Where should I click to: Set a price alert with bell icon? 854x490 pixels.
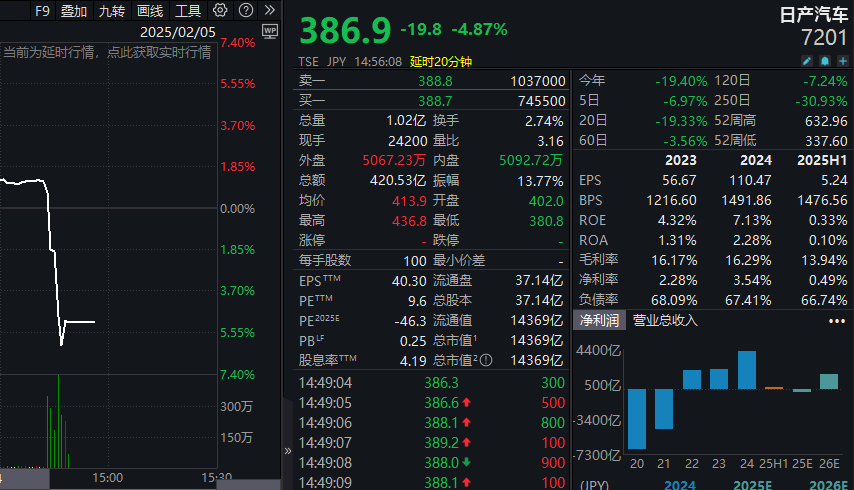tap(825, 61)
